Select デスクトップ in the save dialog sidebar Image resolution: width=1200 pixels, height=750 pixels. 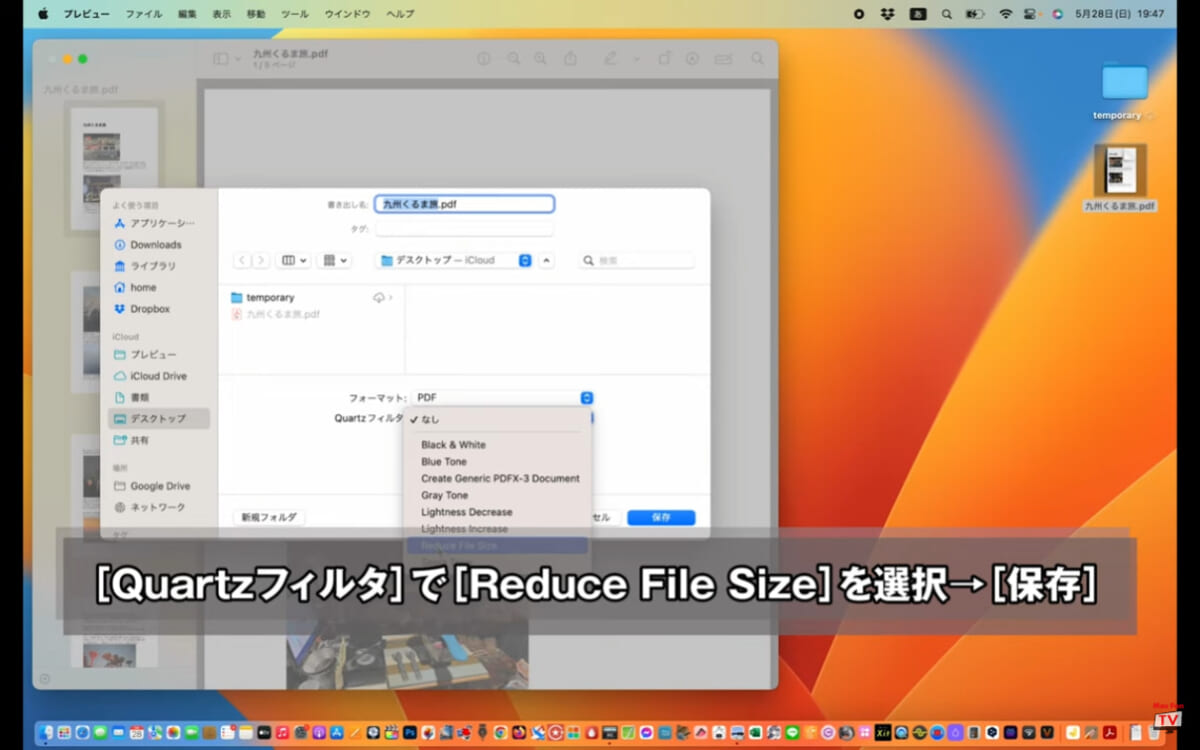[159, 418]
